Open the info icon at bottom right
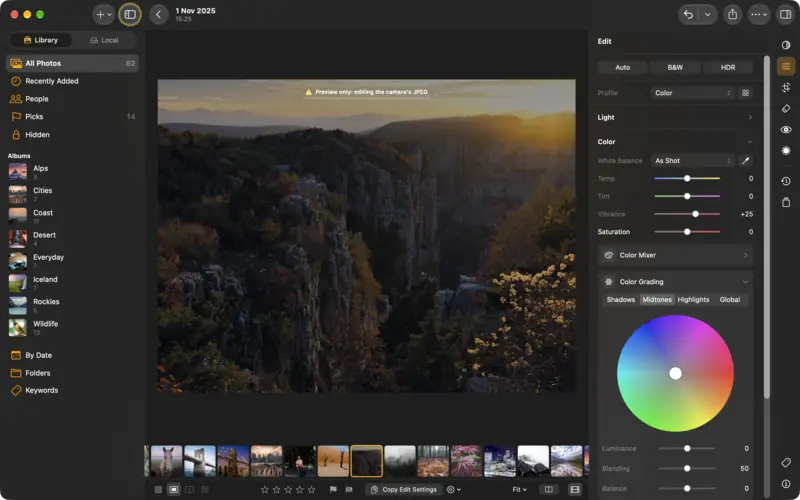 point(786,484)
